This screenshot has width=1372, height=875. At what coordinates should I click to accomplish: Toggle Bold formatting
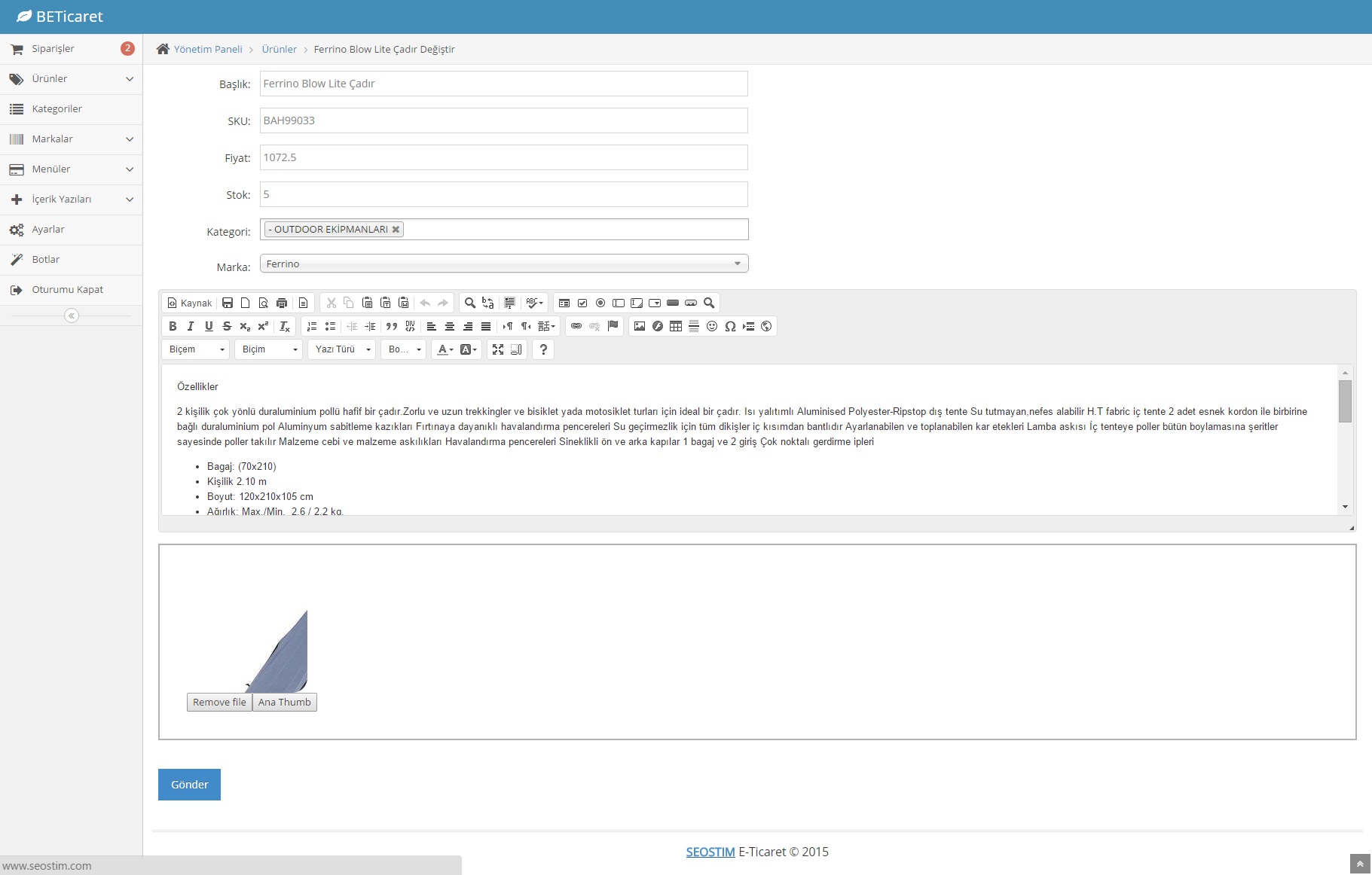(173, 326)
